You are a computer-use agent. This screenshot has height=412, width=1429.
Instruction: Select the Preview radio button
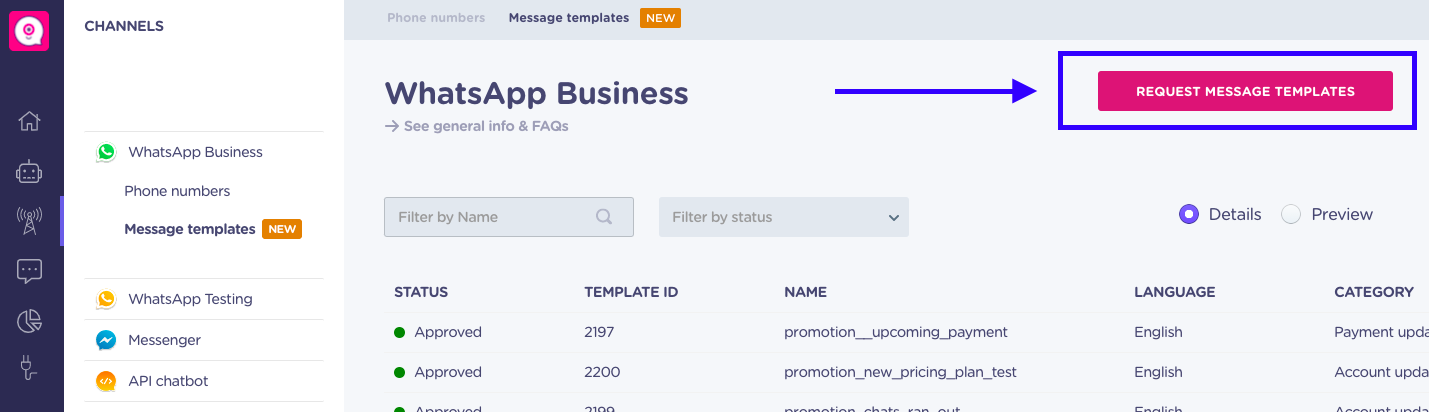tap(1291, 214)
